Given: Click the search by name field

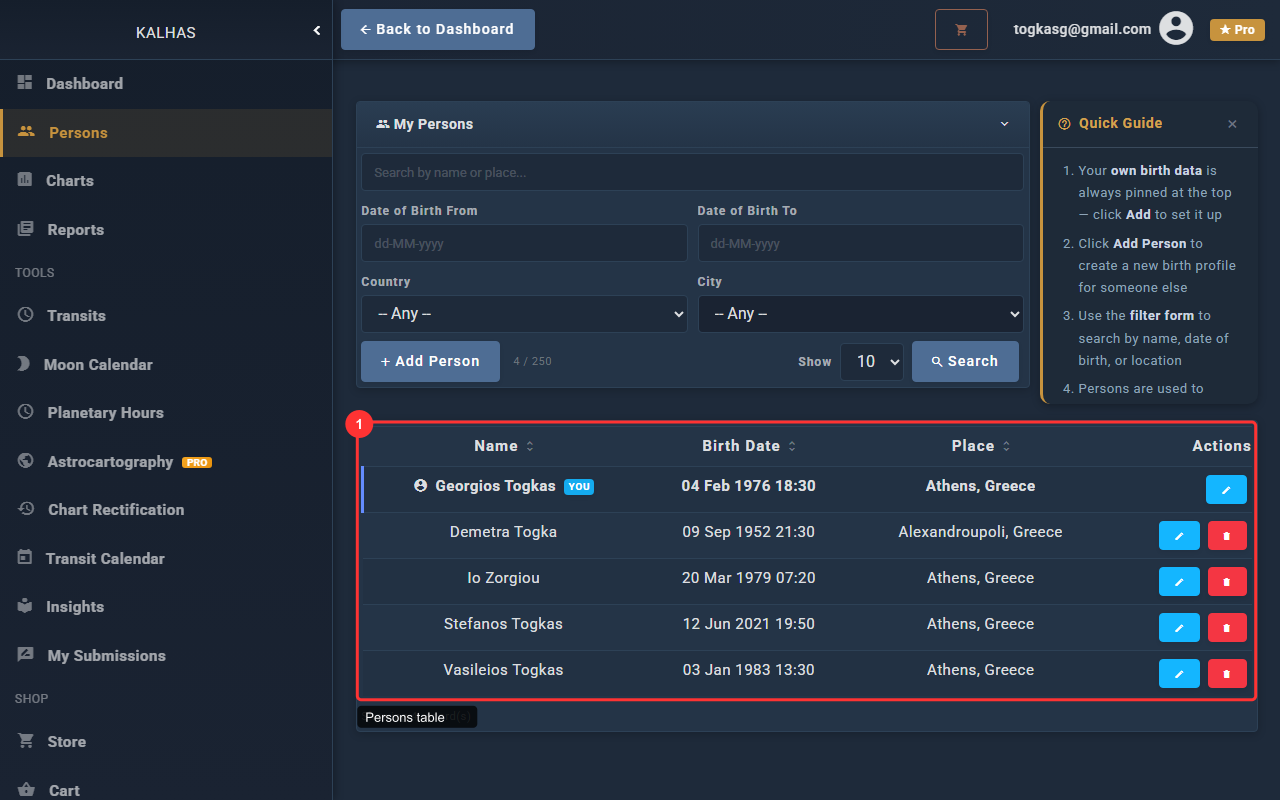Looking at the screenshot, I should click(x=692, y=172).
